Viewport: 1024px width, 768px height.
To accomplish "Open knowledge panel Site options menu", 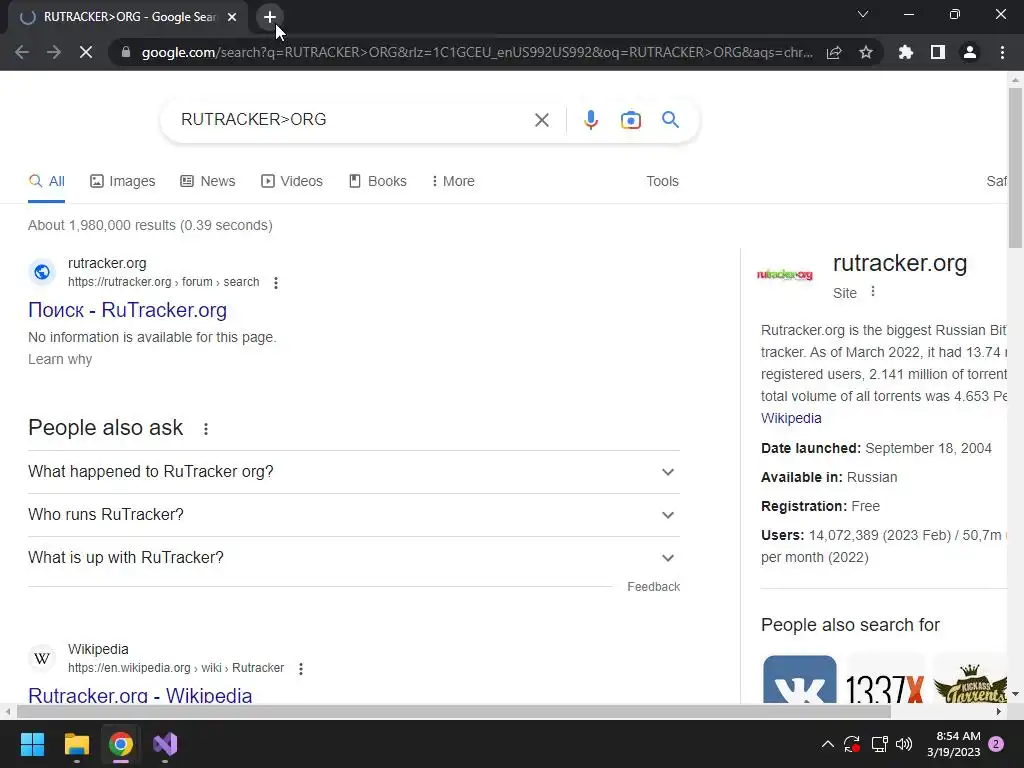I will pyautogui.click(x=873, y=292).
